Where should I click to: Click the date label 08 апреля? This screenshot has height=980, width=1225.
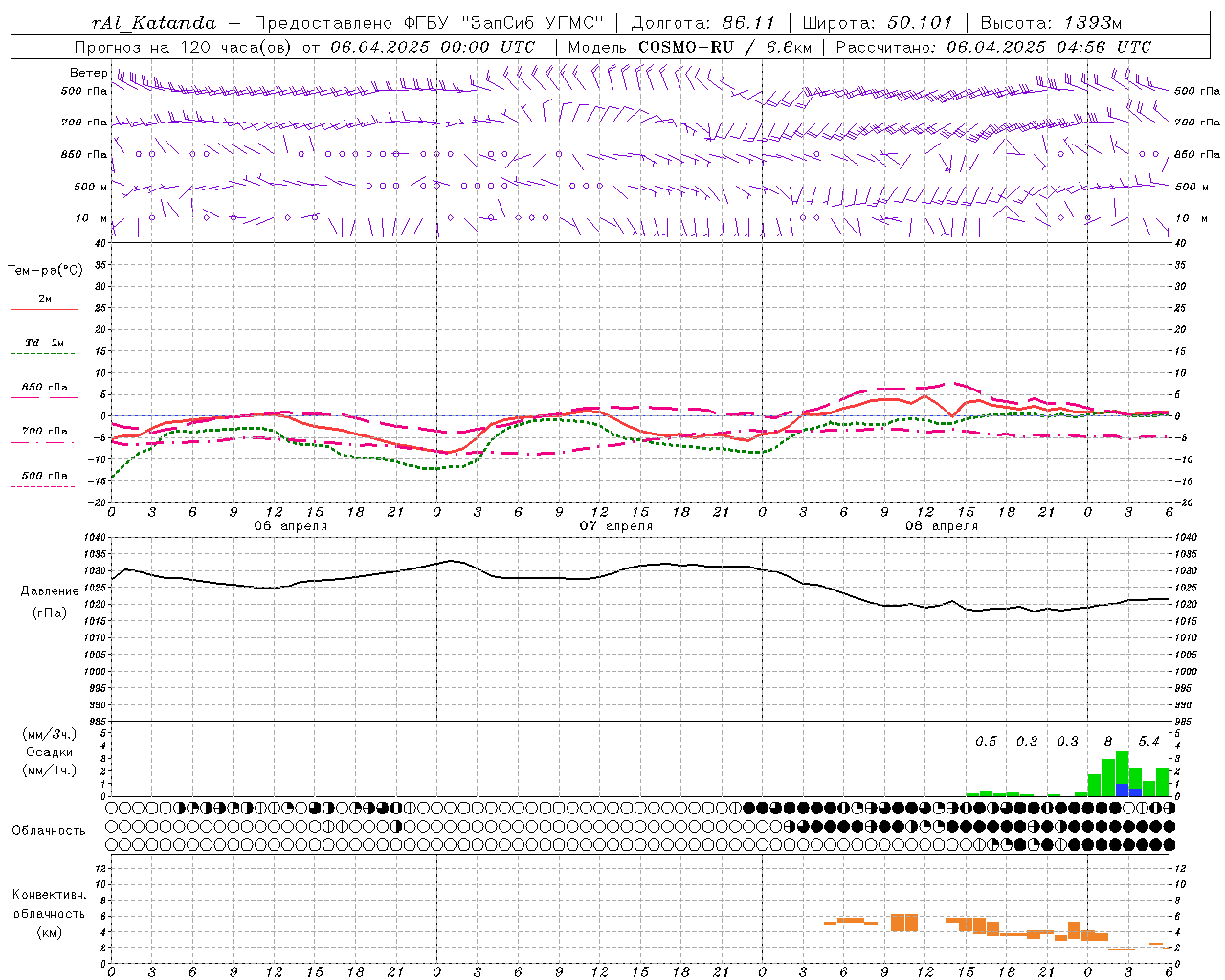[x=942, y=525]
